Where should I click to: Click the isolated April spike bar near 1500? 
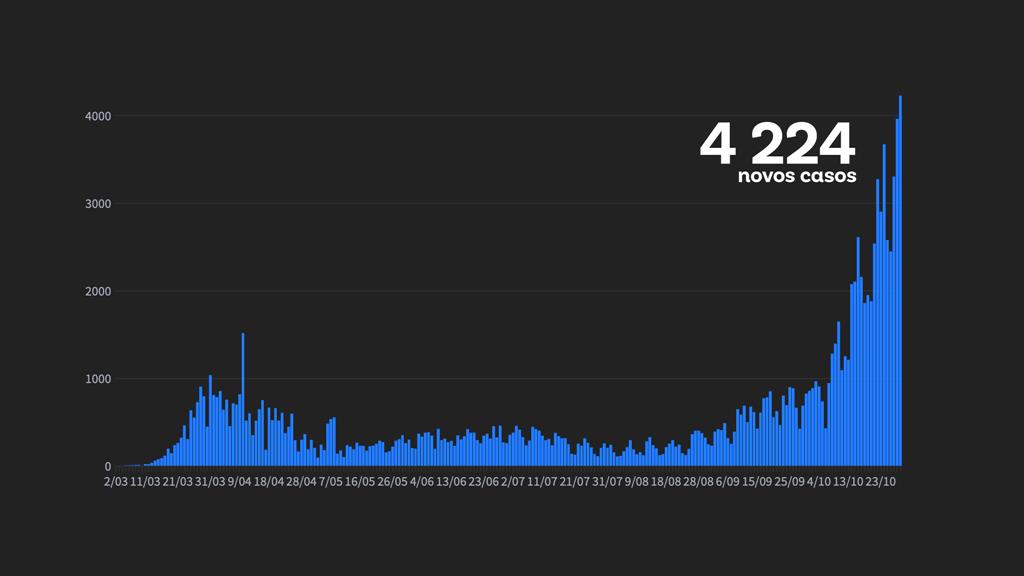(243, 400)
